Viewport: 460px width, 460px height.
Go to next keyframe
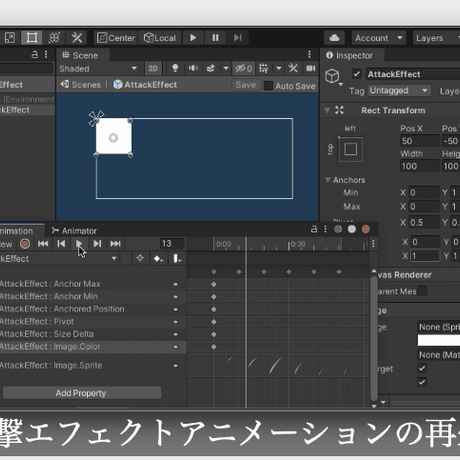97,244
